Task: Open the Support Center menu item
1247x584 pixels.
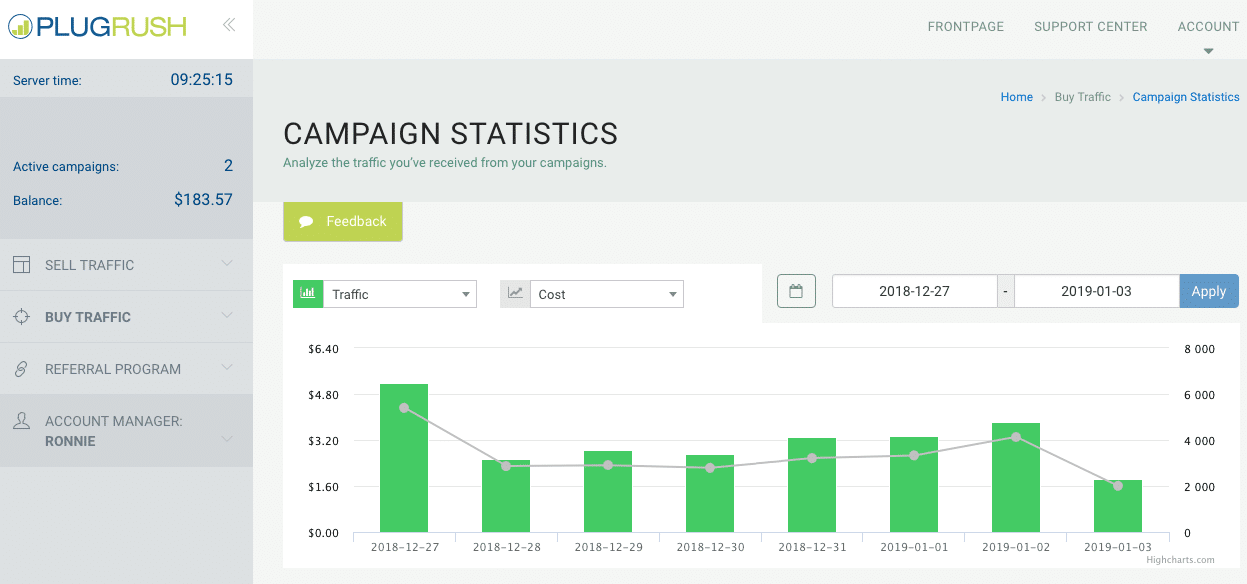Action: point(1090,26)
